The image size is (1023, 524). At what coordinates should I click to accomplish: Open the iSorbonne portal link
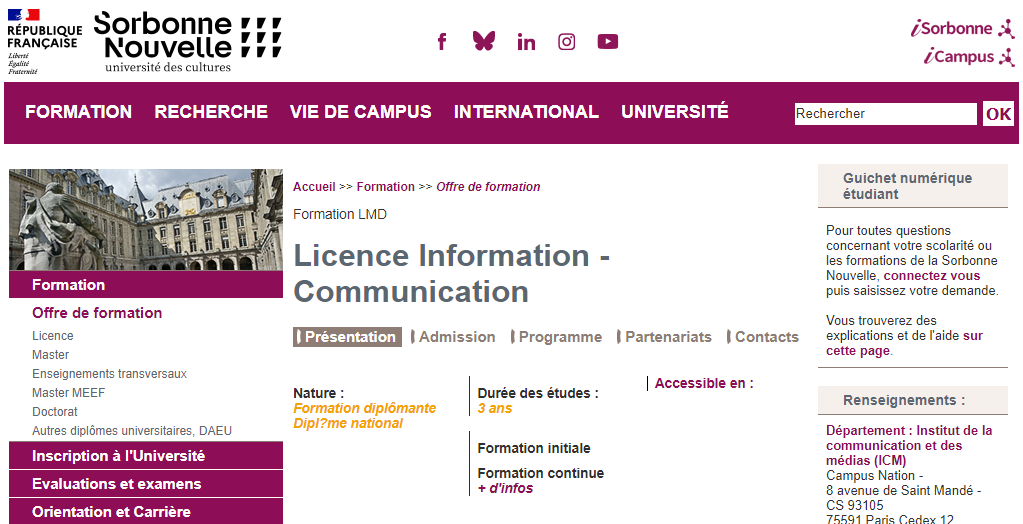coord(963,28)
